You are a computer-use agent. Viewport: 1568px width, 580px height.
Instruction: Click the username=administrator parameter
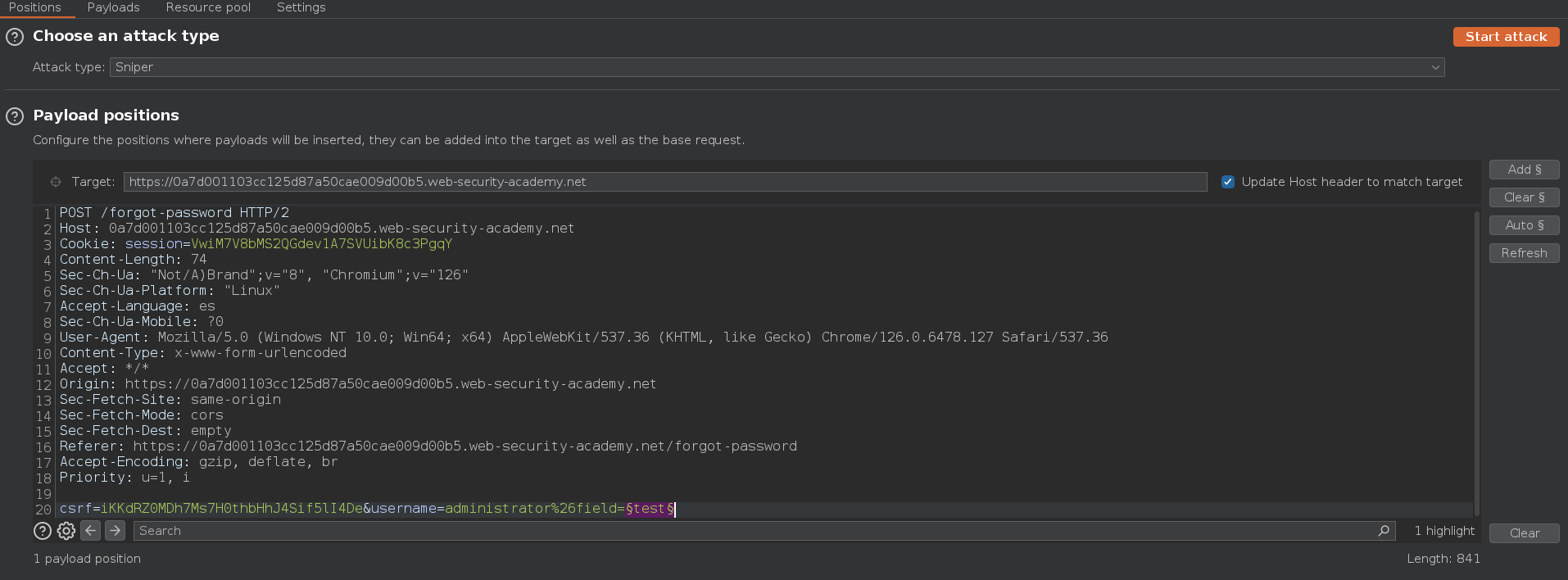[460, 509]
